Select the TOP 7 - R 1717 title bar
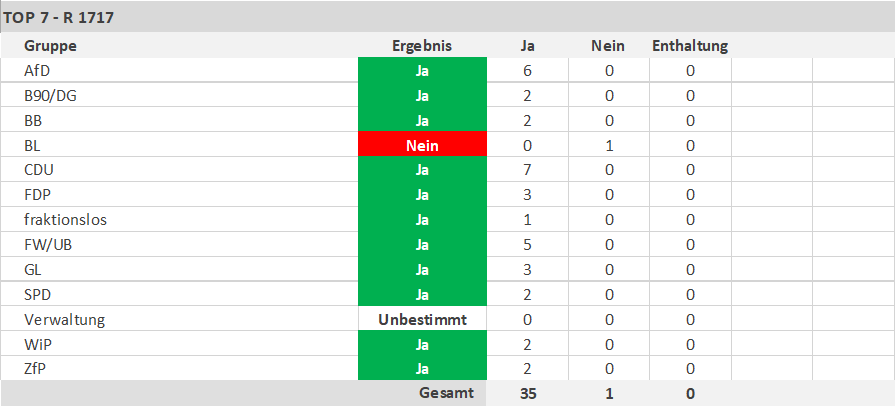Image resolution: width=896 pixels, height=407 pixels. point(448,18)
